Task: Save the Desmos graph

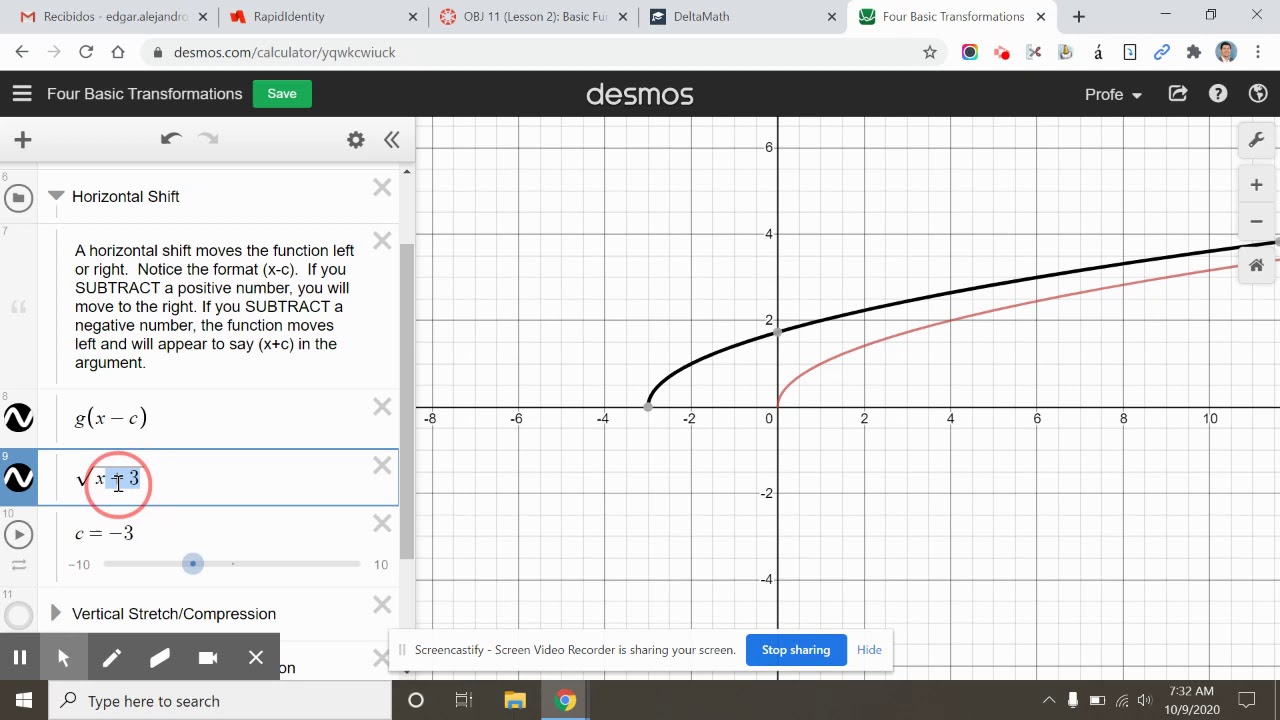Action: pos(282,94)
